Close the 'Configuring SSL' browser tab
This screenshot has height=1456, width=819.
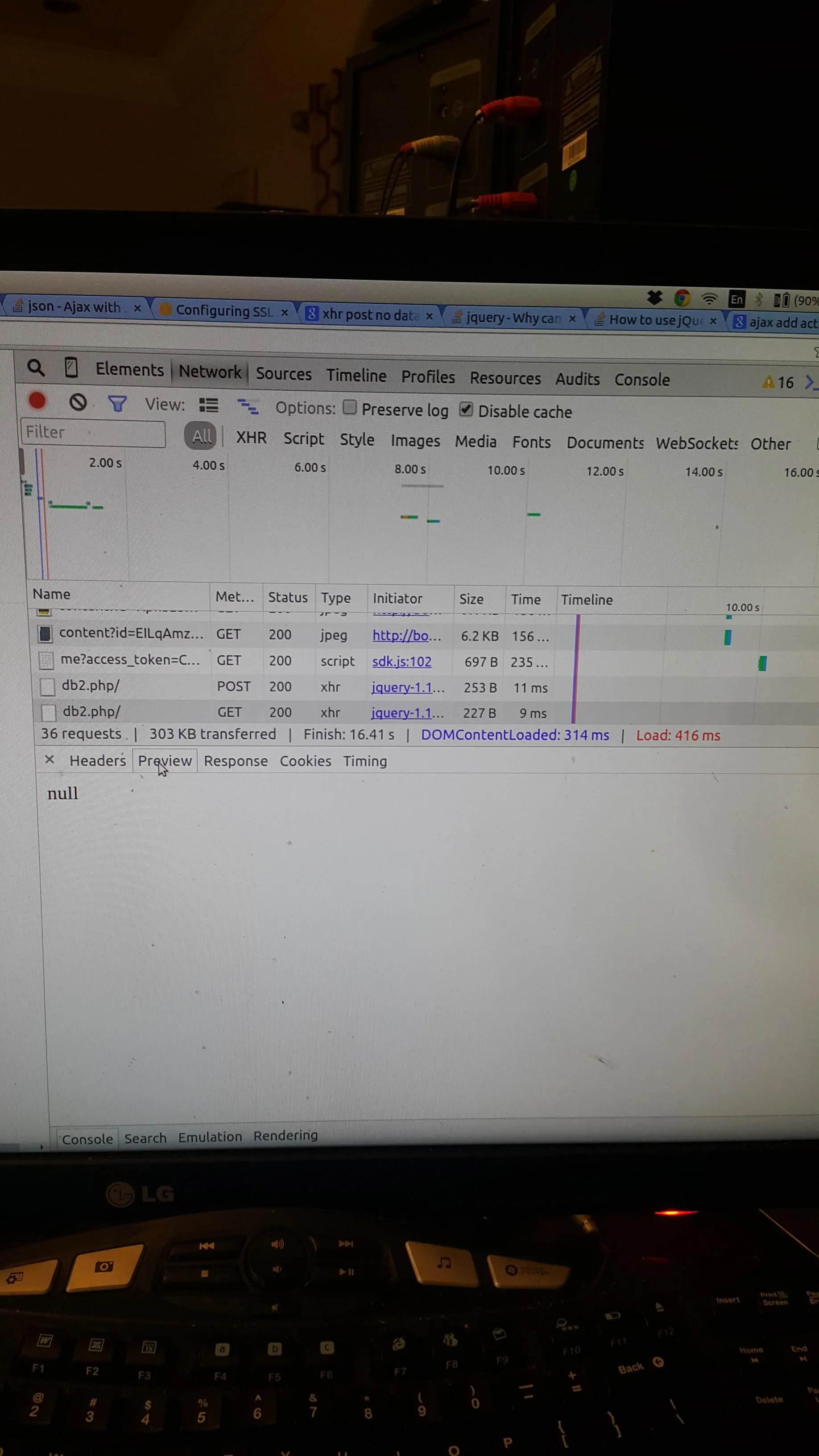pyautogui.click(x=285, y=312)
